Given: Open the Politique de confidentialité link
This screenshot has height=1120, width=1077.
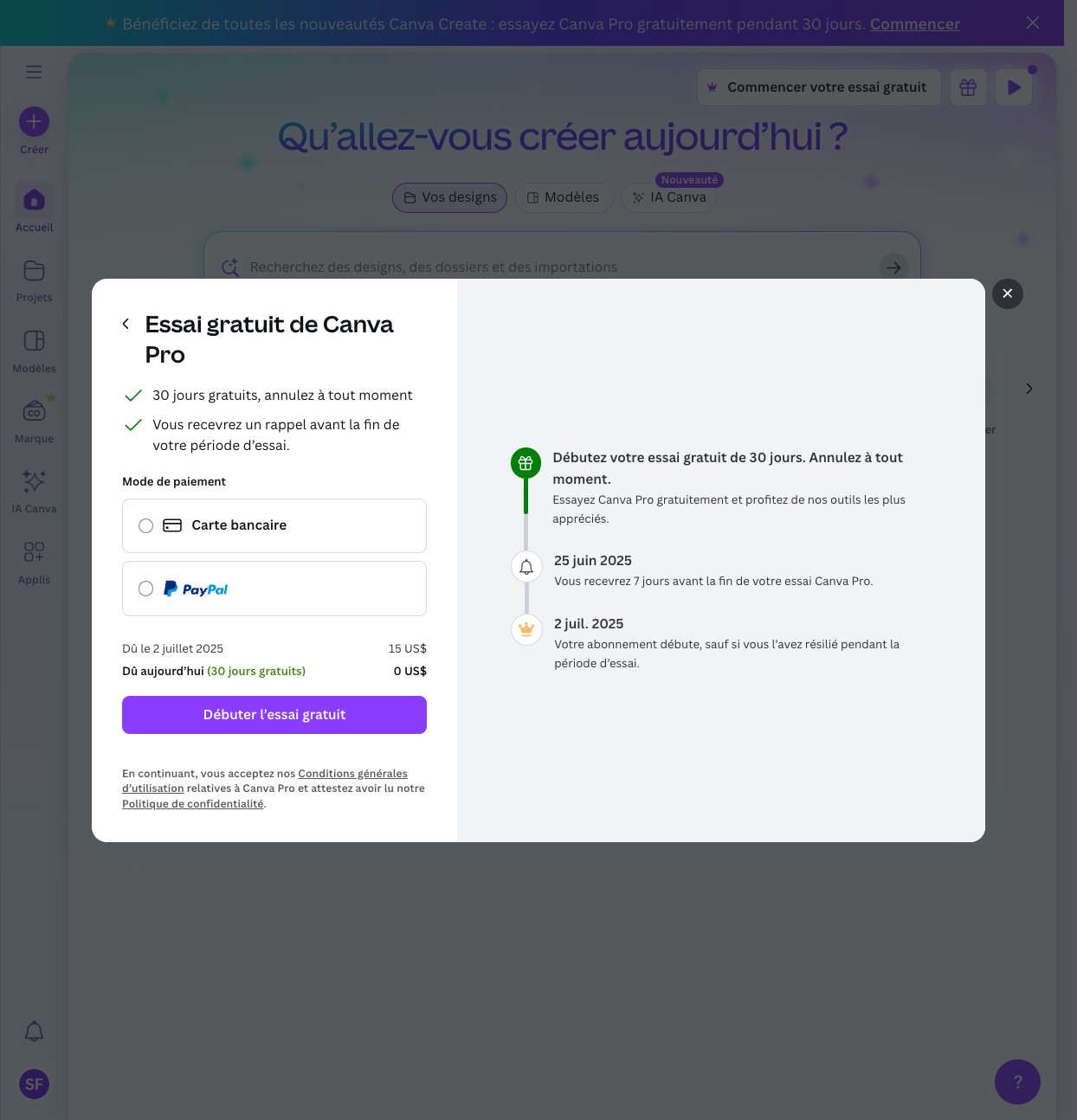Looking at the screenshot, I should 192,803.
